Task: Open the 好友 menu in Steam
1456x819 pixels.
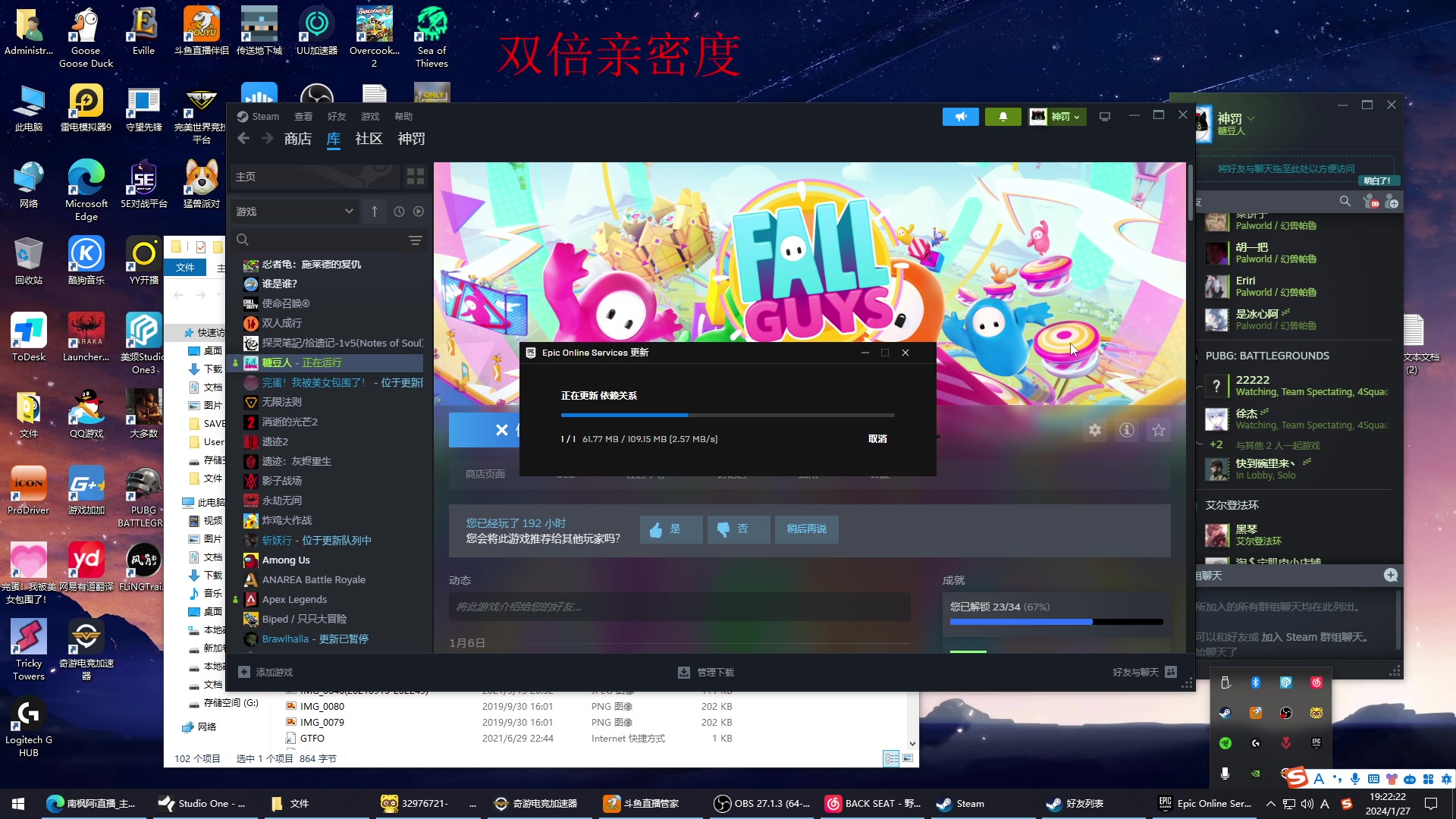Action: pos(336,117)
